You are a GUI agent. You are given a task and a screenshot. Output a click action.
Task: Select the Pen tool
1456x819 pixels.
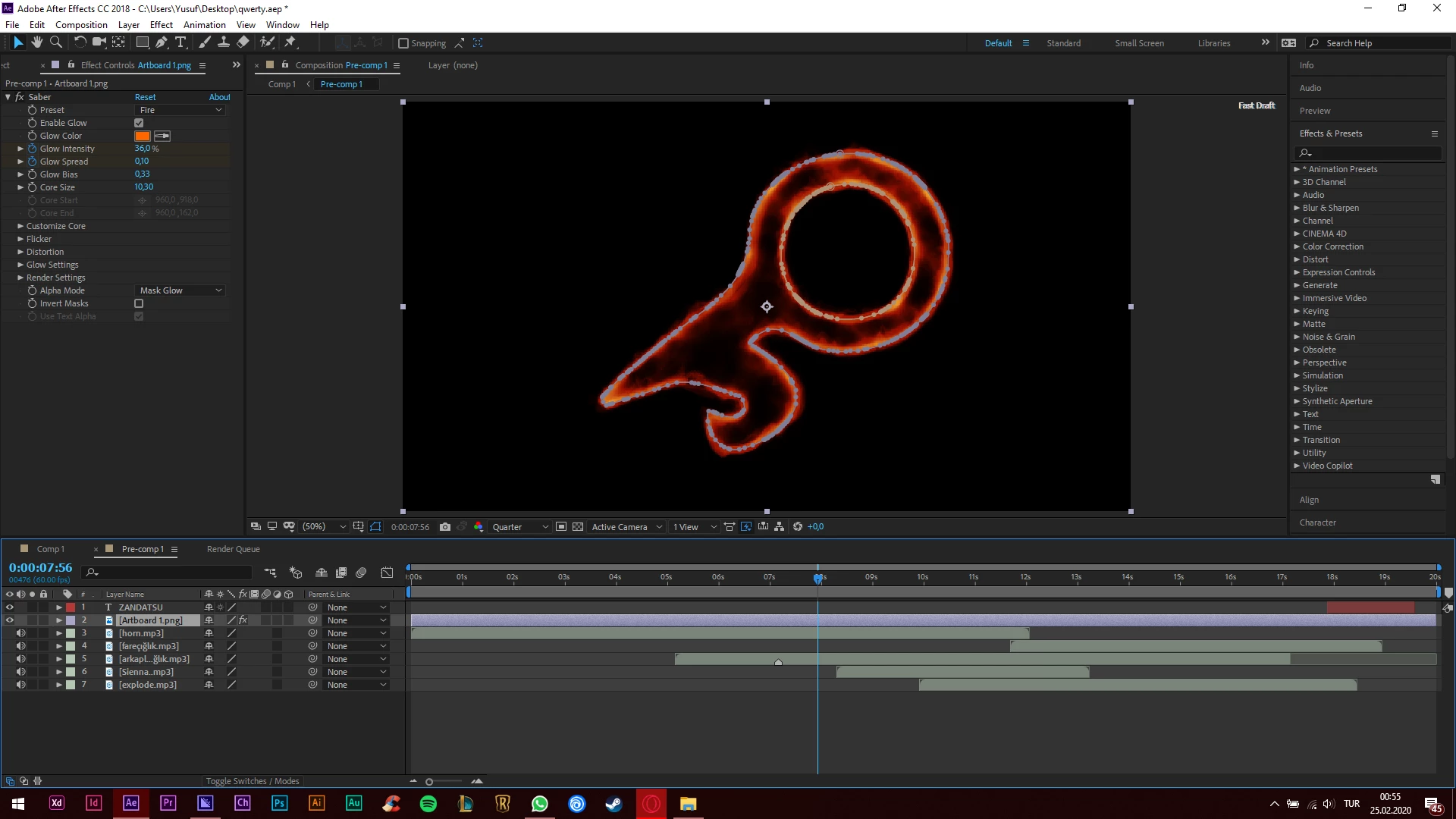coord(161,42)
